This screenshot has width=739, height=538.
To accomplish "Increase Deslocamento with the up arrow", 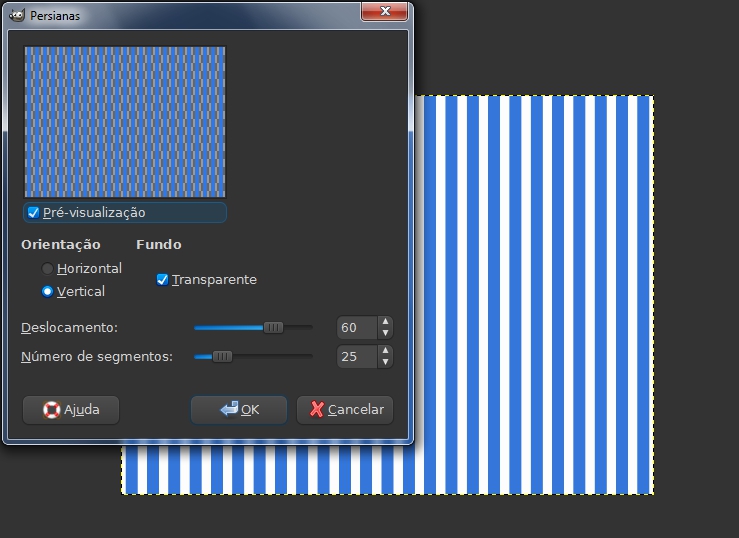I will tap(385, 322).
